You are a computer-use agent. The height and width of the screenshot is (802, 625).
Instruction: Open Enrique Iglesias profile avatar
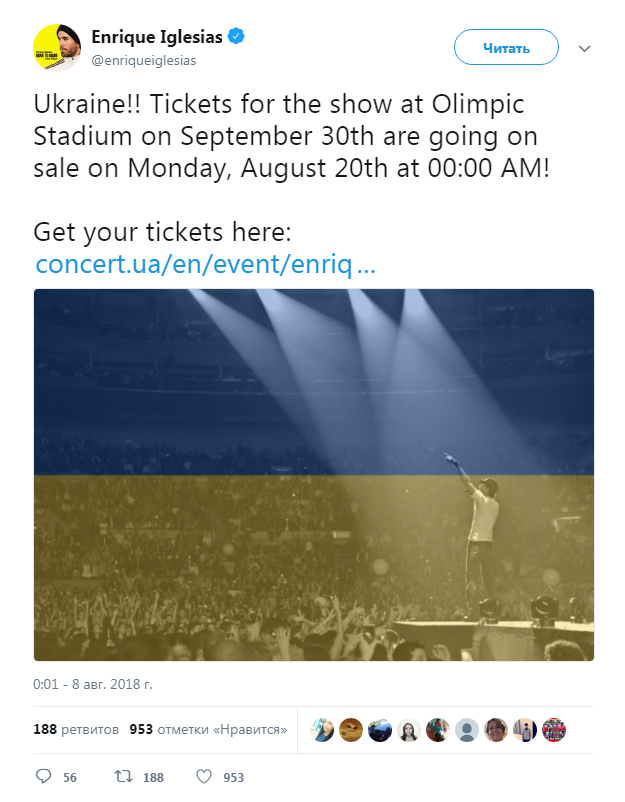click(x=56, y=47)
